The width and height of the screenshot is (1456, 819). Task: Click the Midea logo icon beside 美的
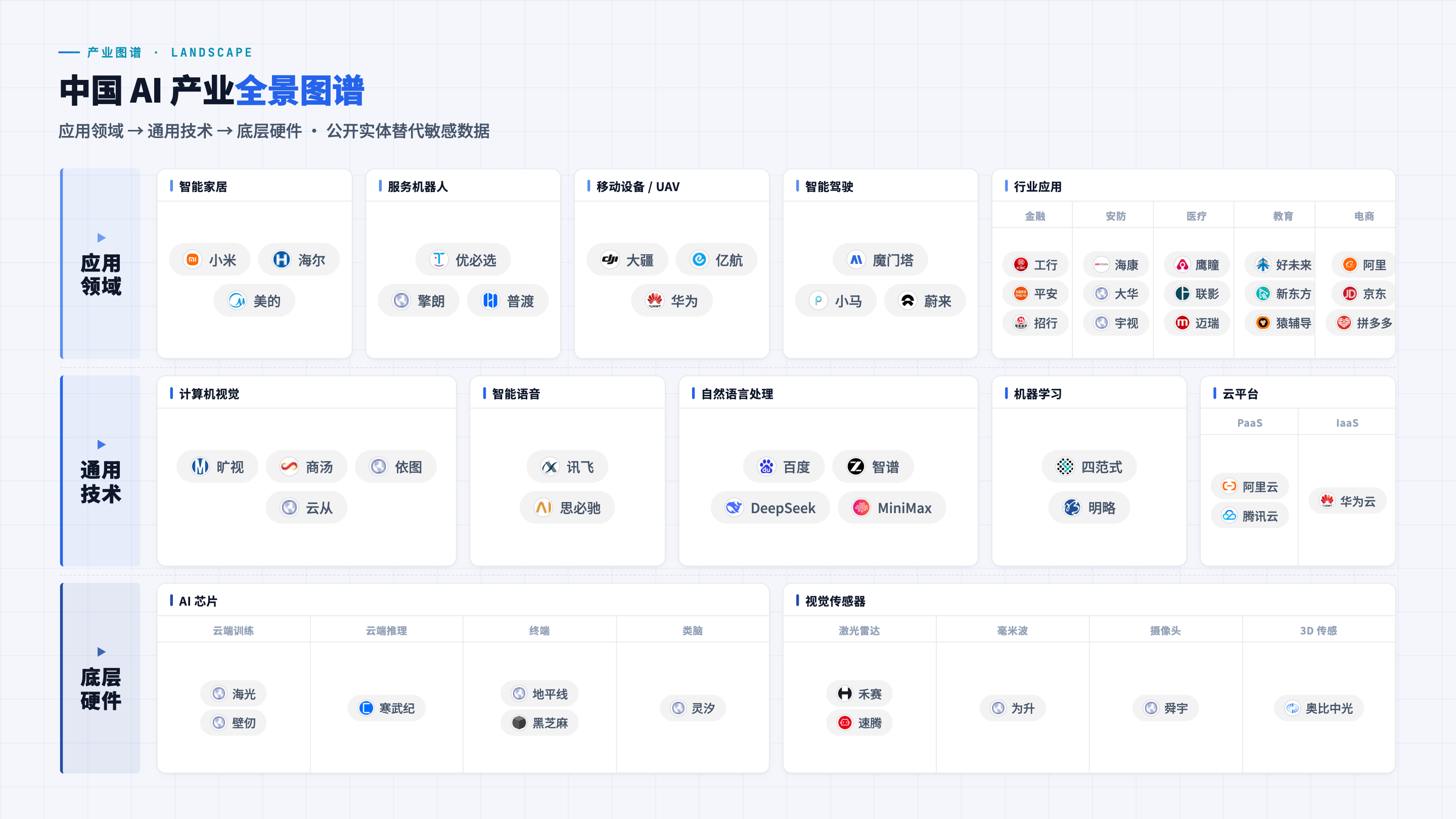click(237, 301)
